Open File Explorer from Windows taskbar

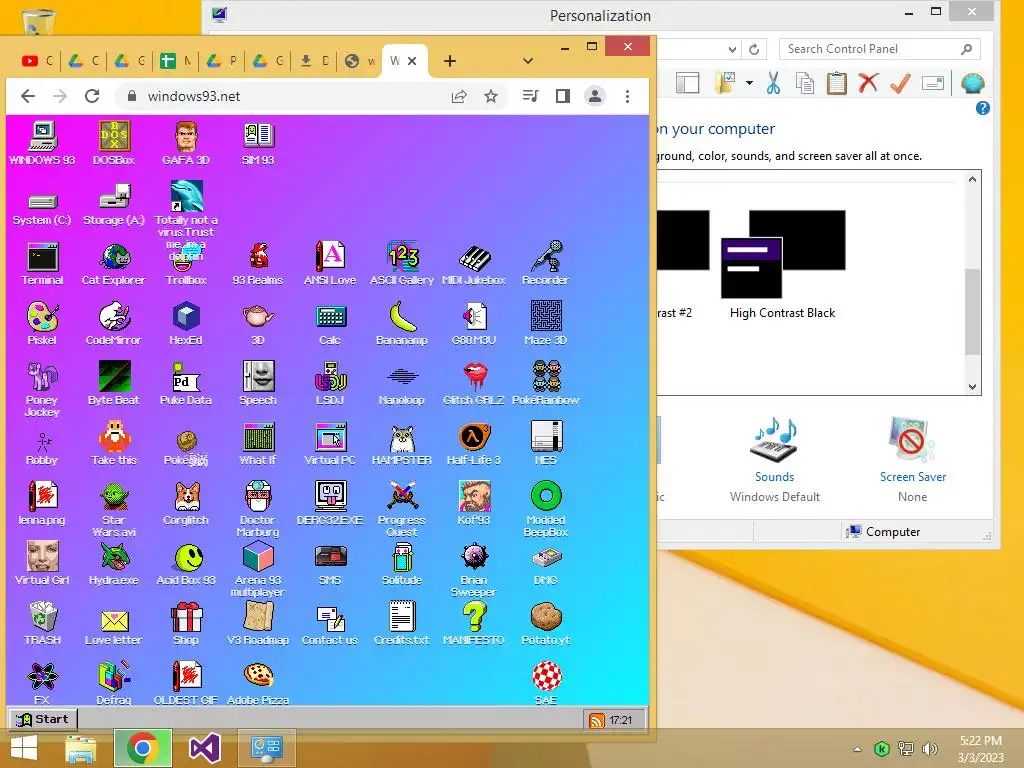coord(80,748)
